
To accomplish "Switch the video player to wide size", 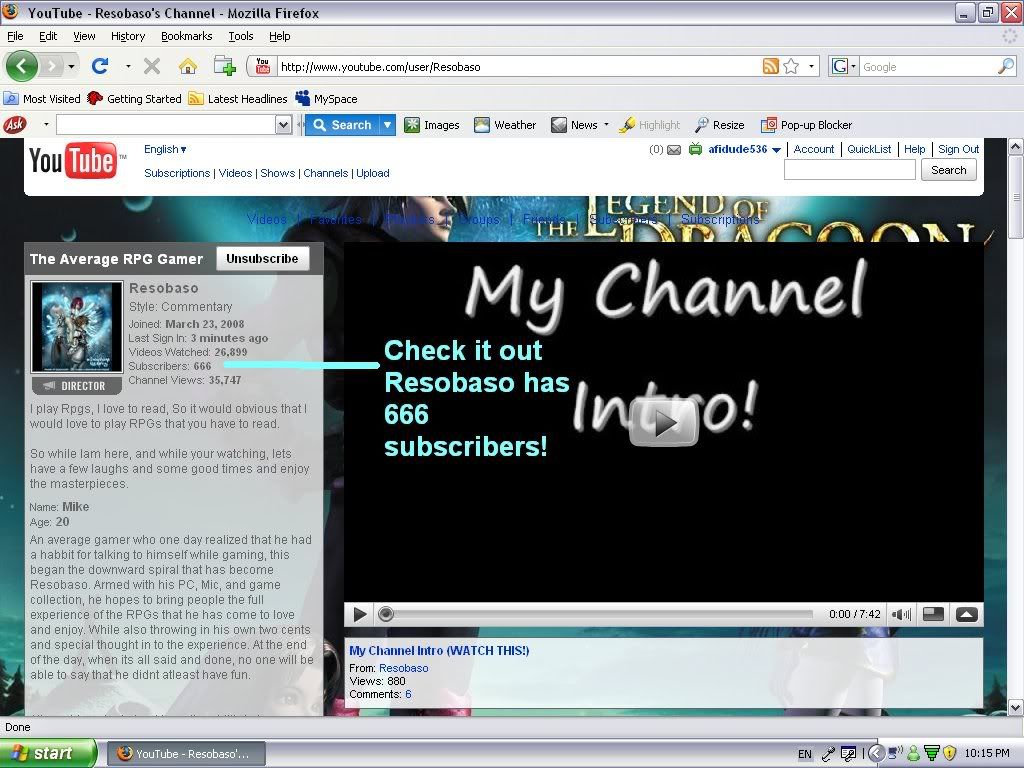I will (933, 614).
